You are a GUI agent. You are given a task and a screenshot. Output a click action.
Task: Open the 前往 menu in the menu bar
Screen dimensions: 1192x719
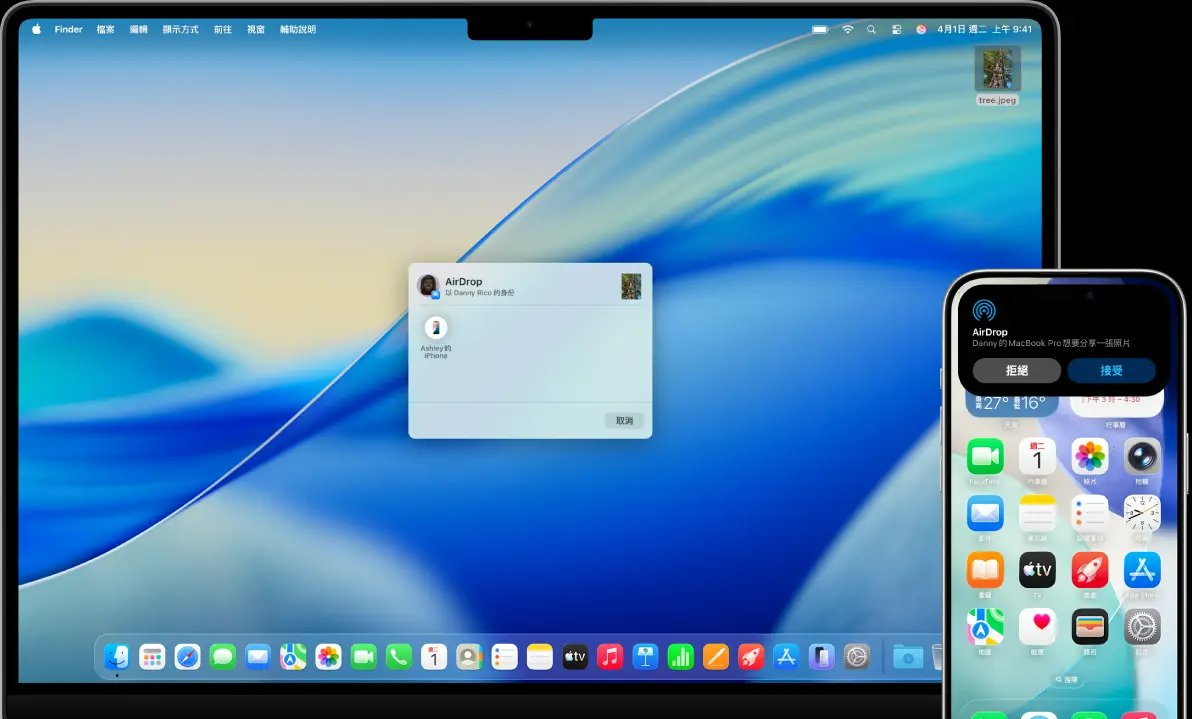(222, 29)
